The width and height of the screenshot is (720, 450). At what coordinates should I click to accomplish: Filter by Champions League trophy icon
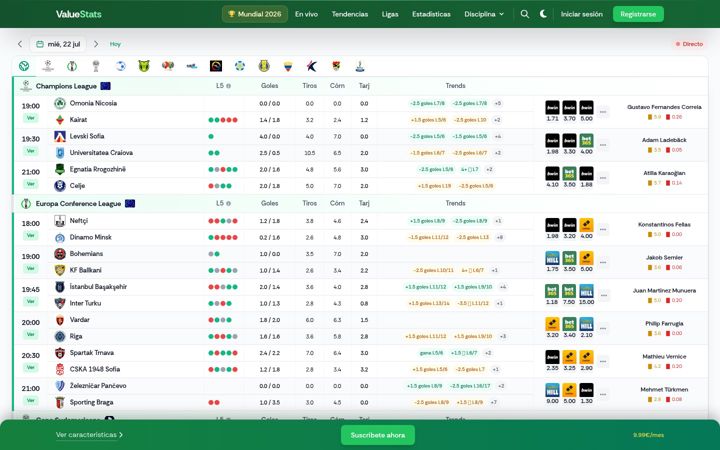(x=48, y=66)
